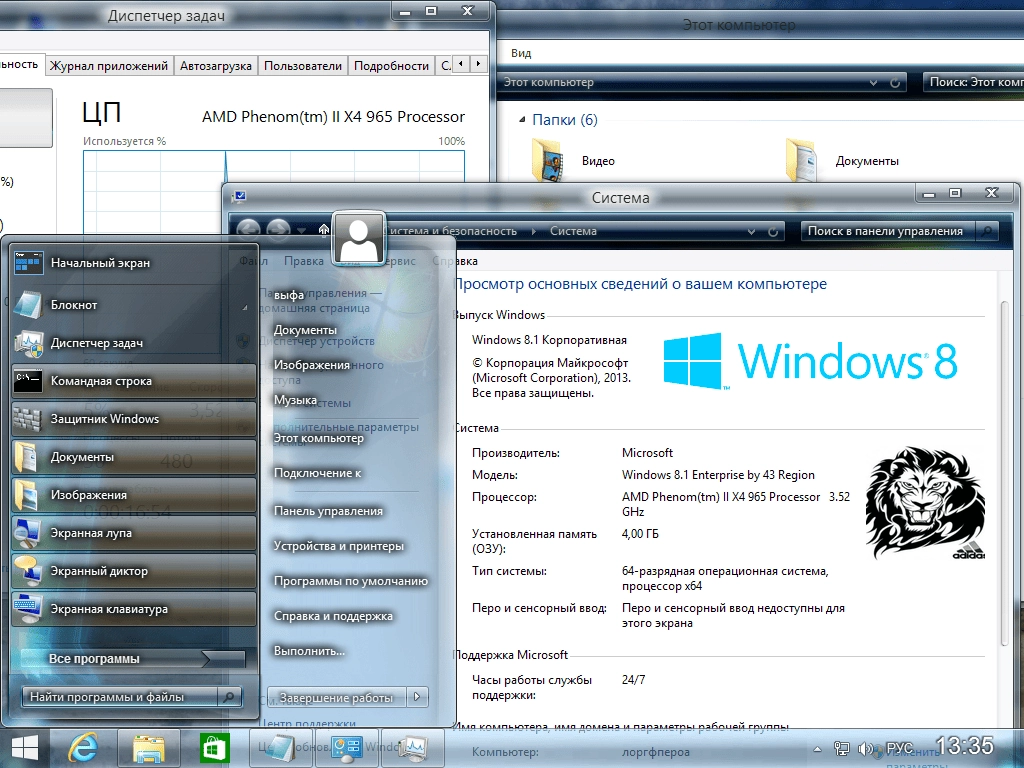Image resolution: width=1024 pixels, height=768 pixels.
Task: Switch to Журнал приложений tab
Action: [x=109, y=65]
